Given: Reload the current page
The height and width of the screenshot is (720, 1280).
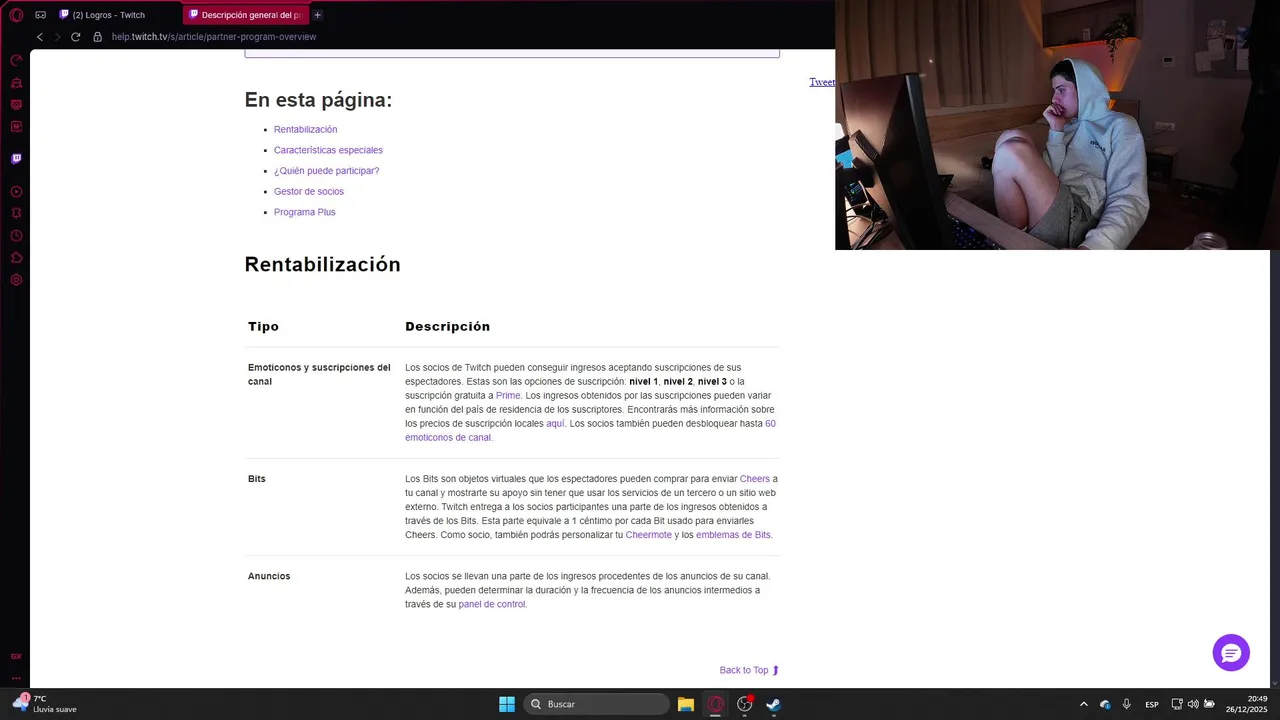Looking at the screenshot, I should [x=75, y=37].
